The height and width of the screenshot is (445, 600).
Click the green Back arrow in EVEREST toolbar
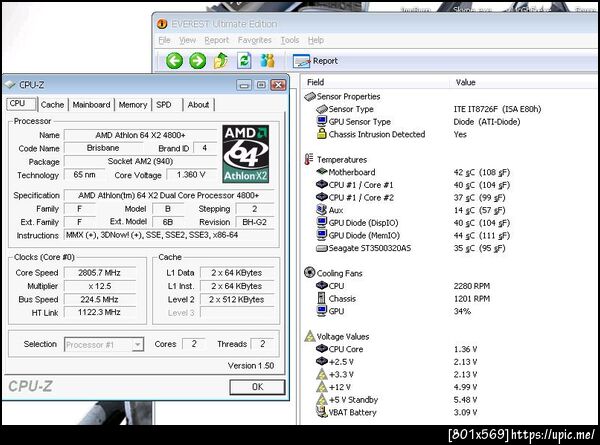point(174,61)
